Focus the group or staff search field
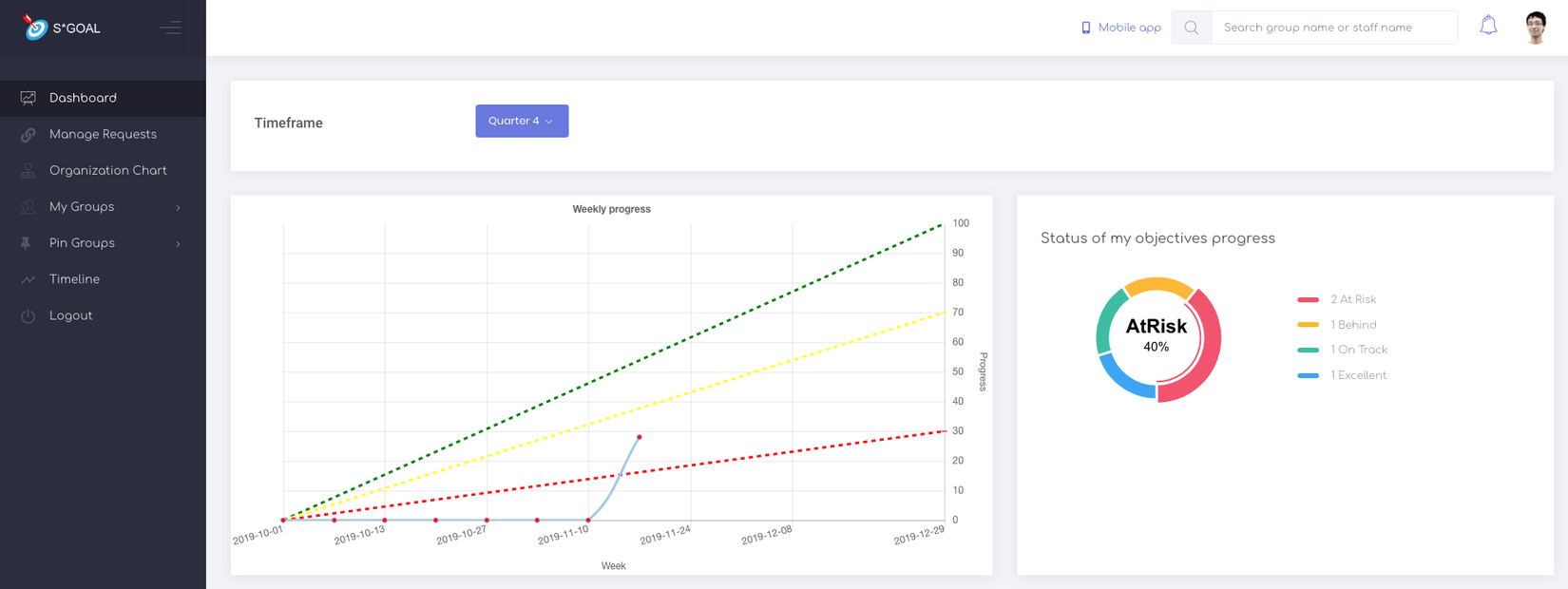 pos(1333,28)
